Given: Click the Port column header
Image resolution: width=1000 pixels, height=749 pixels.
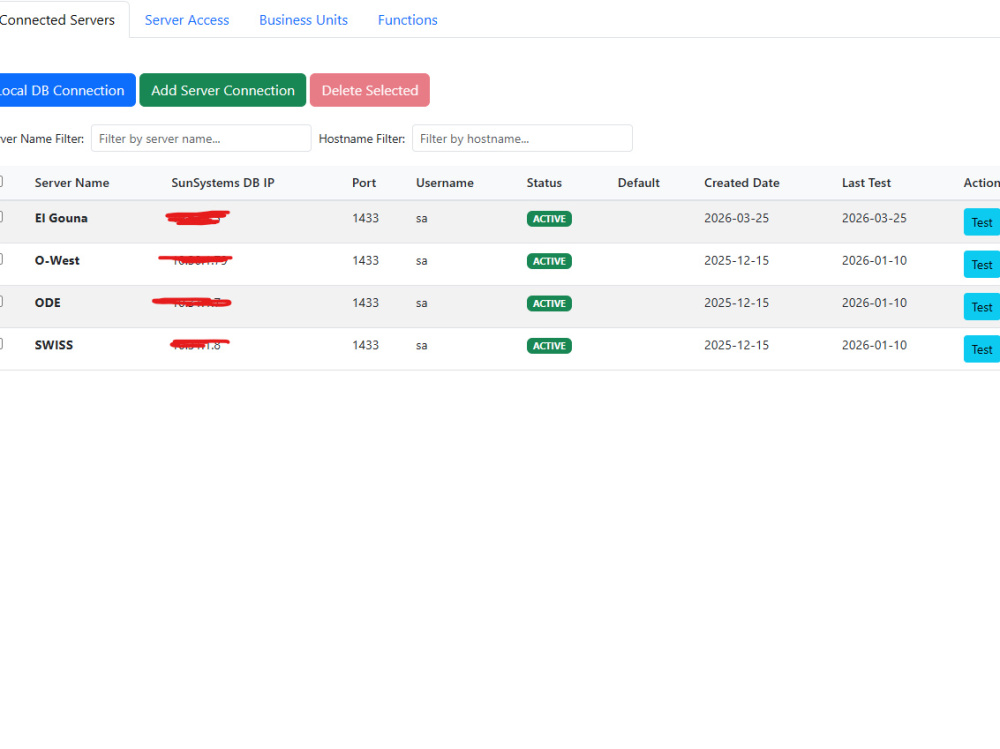Looking at the screenshot, I should tap(364, 182).
